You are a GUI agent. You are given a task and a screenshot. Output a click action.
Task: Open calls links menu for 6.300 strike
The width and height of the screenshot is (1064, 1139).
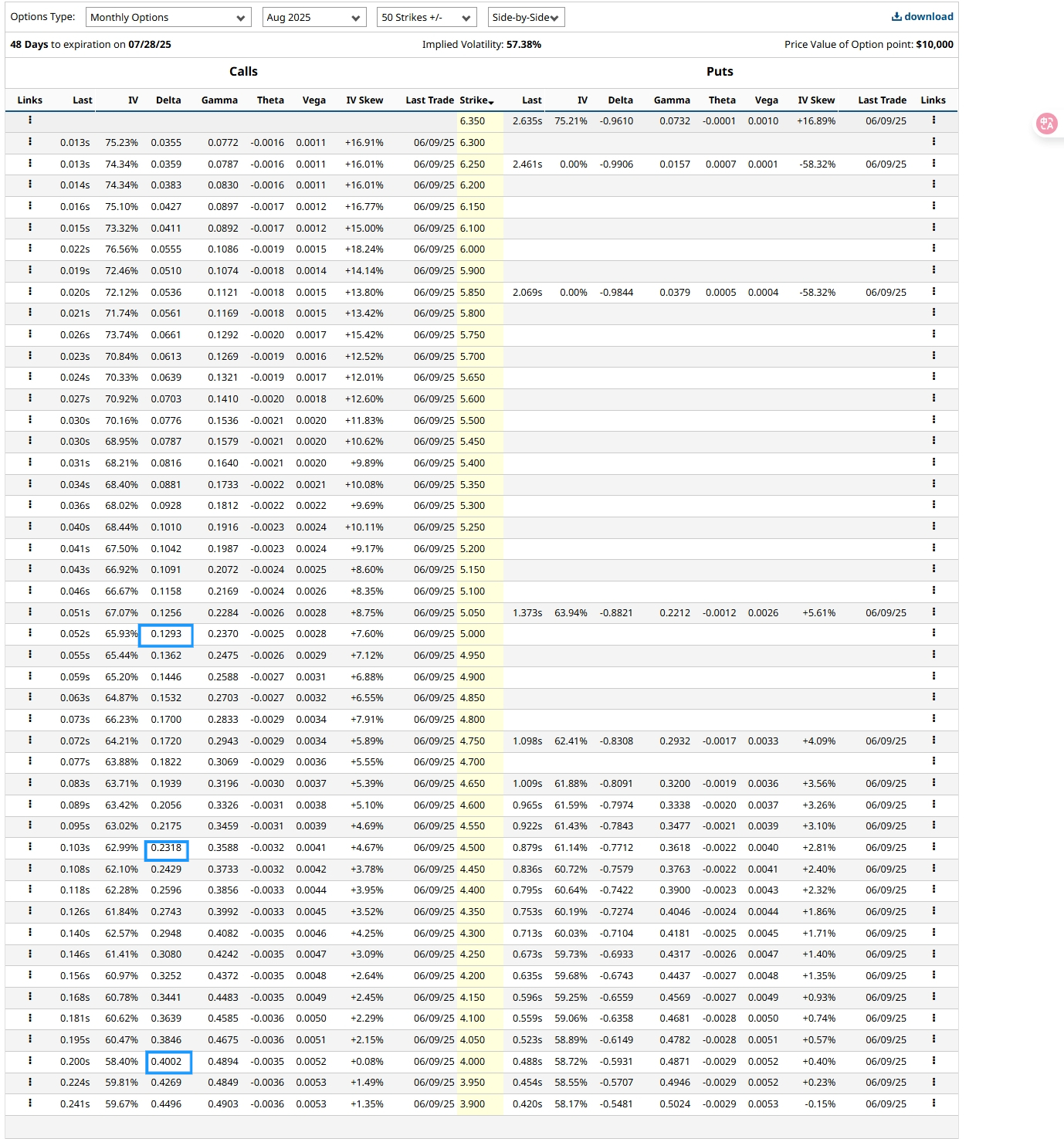(x=30, y=142)
